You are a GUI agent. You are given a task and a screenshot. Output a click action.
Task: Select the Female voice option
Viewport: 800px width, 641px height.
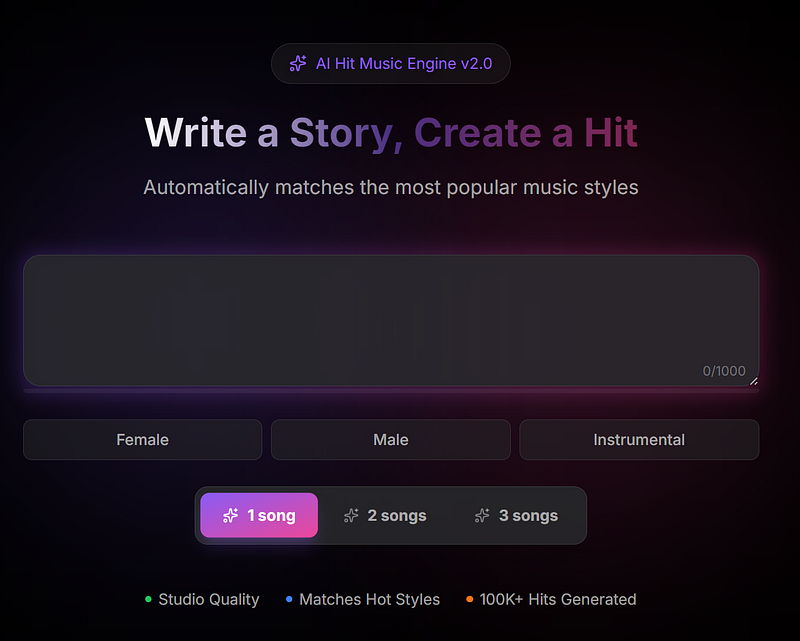[x=142, y=439]
